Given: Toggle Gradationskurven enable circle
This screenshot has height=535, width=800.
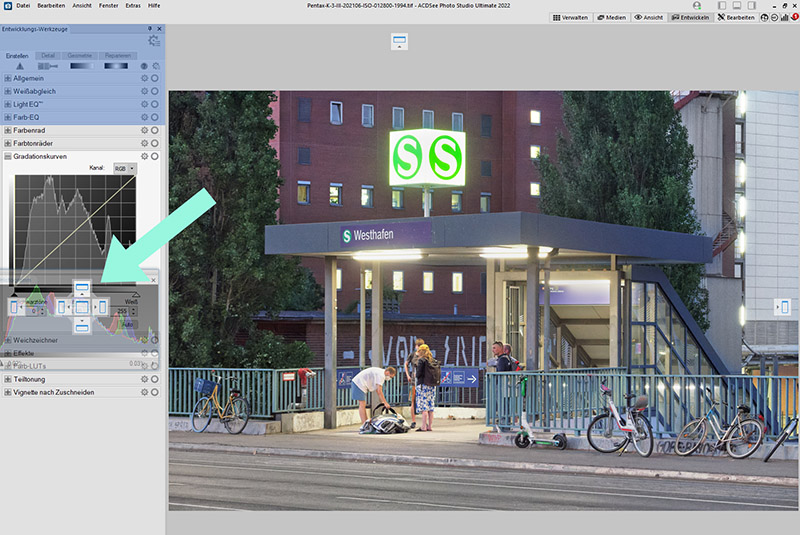Looking at the screenshot, I should point(155,157).
